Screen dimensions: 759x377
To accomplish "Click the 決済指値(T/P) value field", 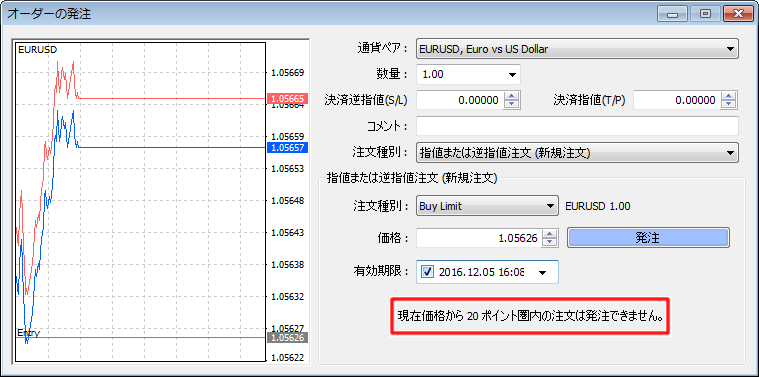I will click(676, 100).
